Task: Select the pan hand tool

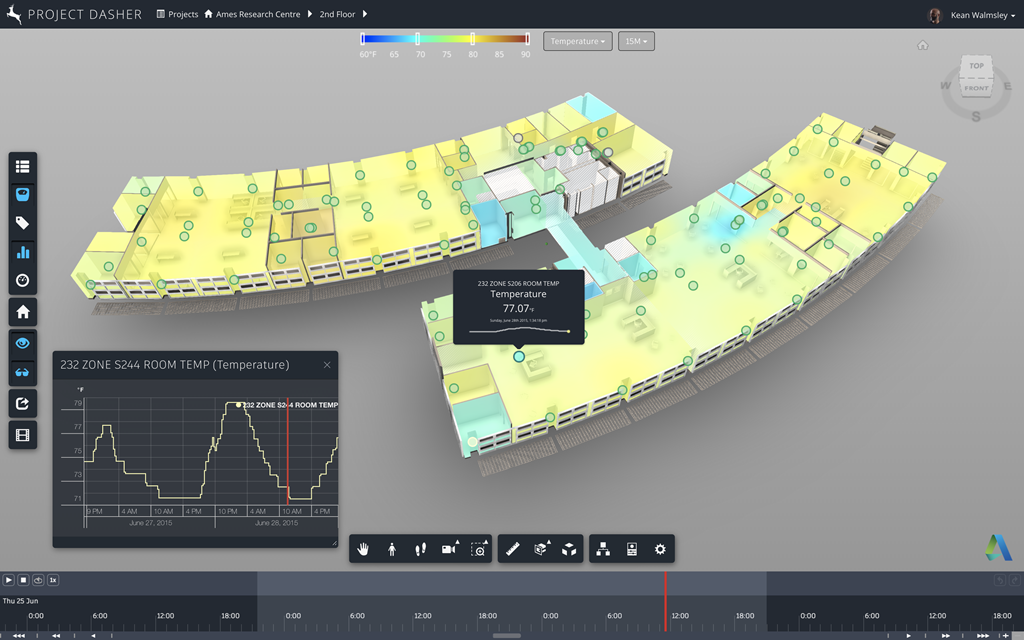Action: tap(365, 549)
